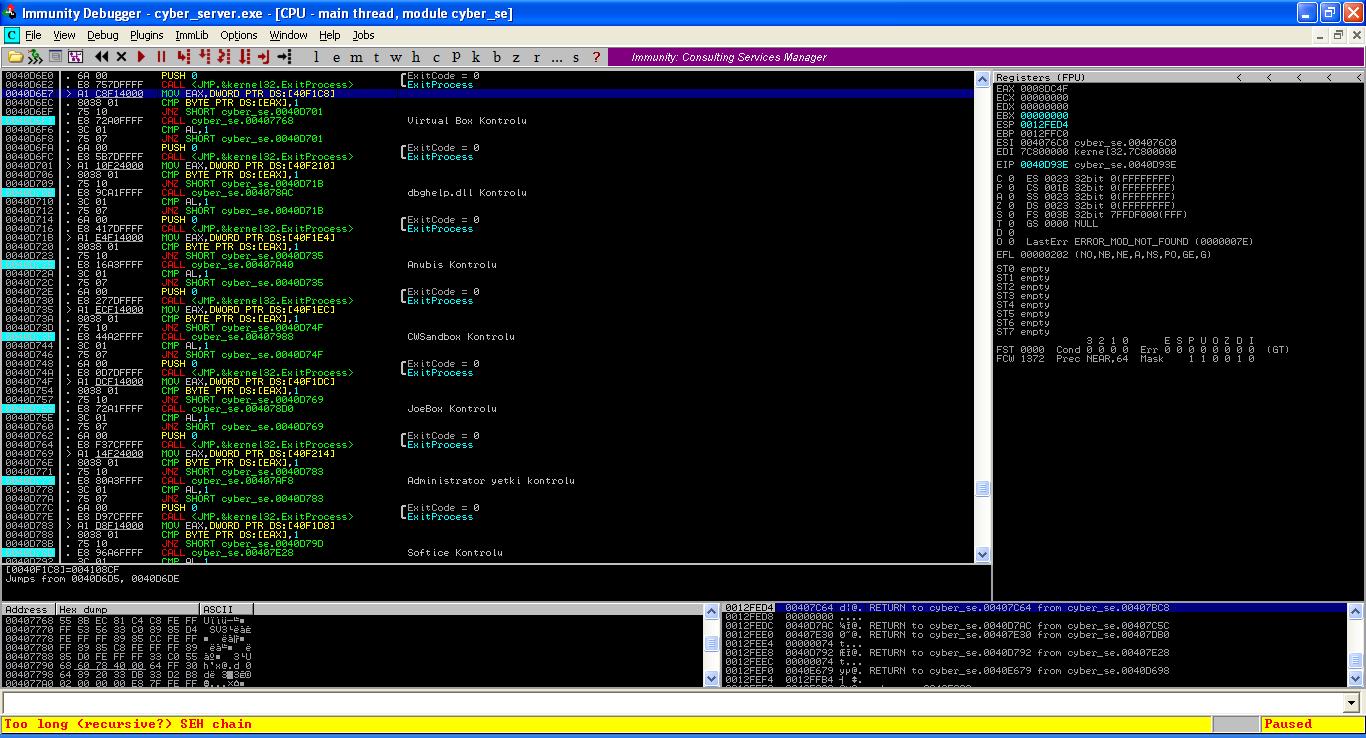Select the highlighted MOV EAX,DWORD PTR DS:[40F1C8] instruction
The image size is (1366, 738).
[488, 94]
